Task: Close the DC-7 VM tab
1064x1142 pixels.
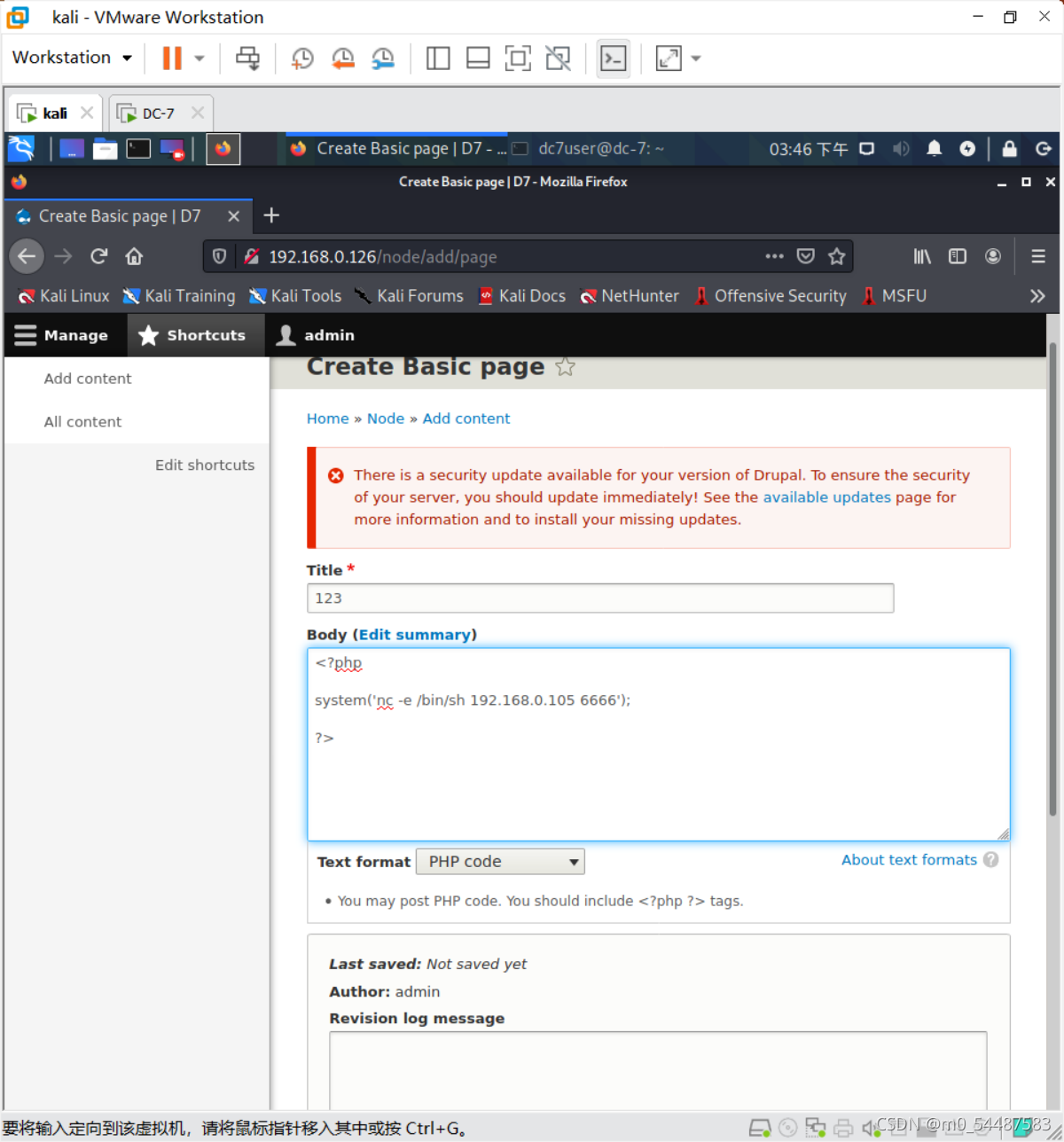Action: (x=198, y=113)
